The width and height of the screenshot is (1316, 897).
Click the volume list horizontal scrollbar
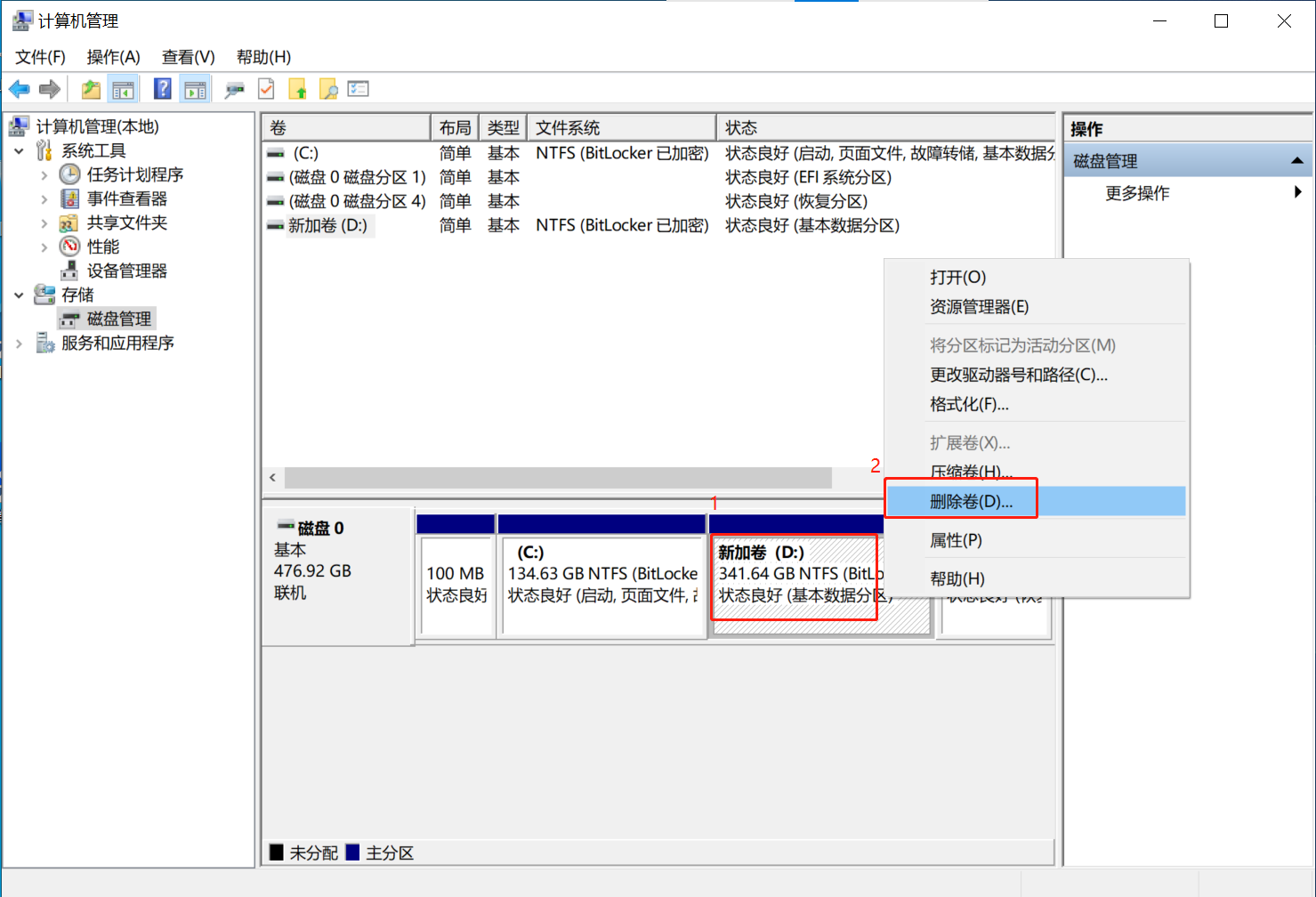pyautogui.click(x=558, y=478)
